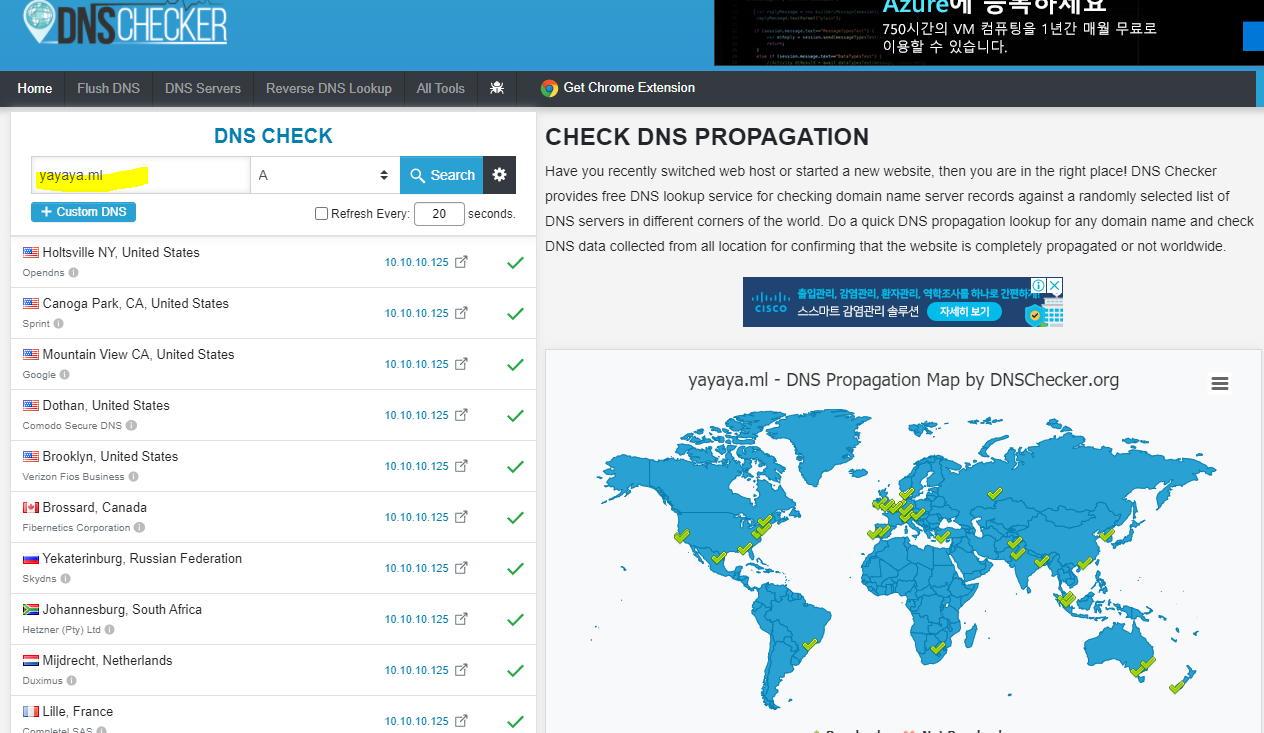This screenshot has width=1264, height=733.
Task: Click the domain input field with yayaya.ml
Action: [x=141, y=175]
